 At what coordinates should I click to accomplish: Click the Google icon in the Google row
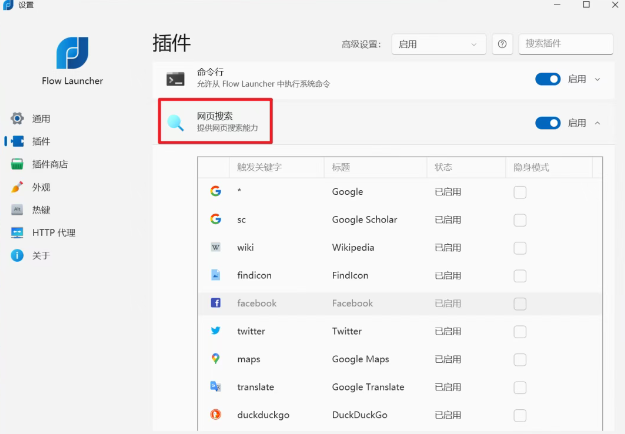(216, 191)
